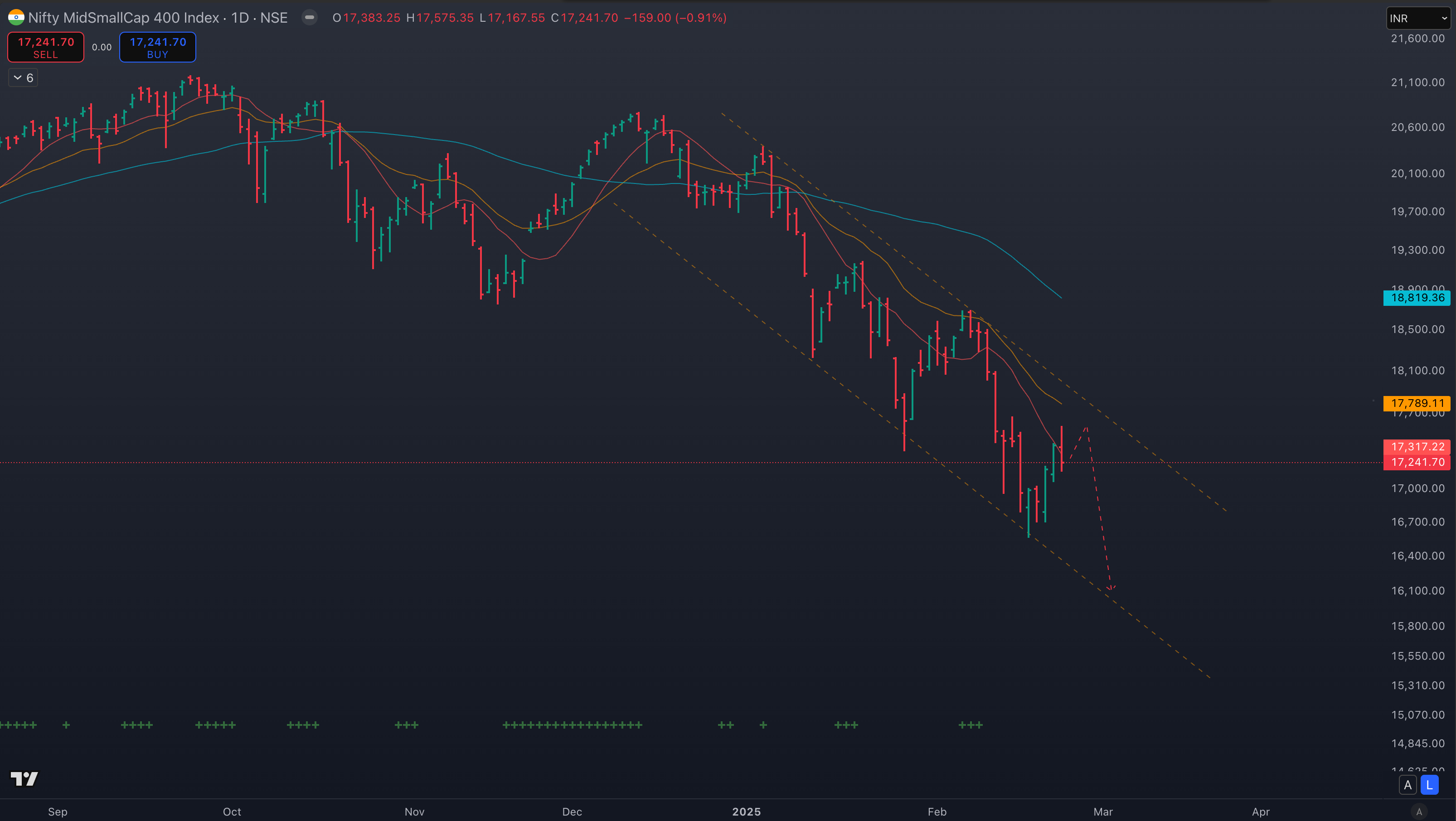Click the Apr label on time axis
Viewport: 1456px width, 821px height.
coord(1261,811)
